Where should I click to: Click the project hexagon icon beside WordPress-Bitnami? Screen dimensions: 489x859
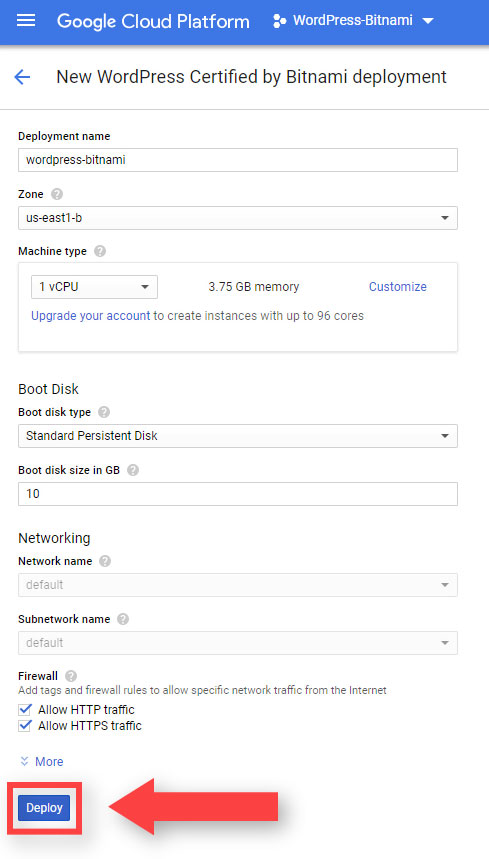point(279,21)
